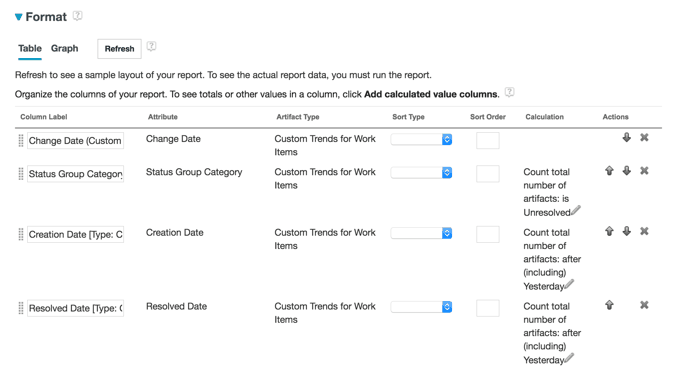Viewport: 681px width, 375px height.
Task: Click the Sort Type column header
Action: [409, 117]
